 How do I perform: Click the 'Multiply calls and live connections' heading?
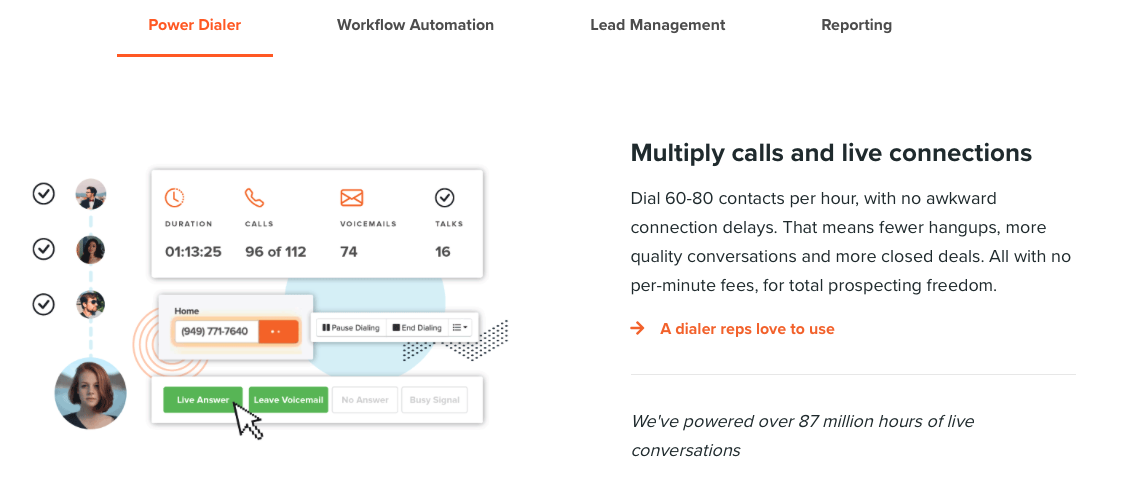(831, 153)
